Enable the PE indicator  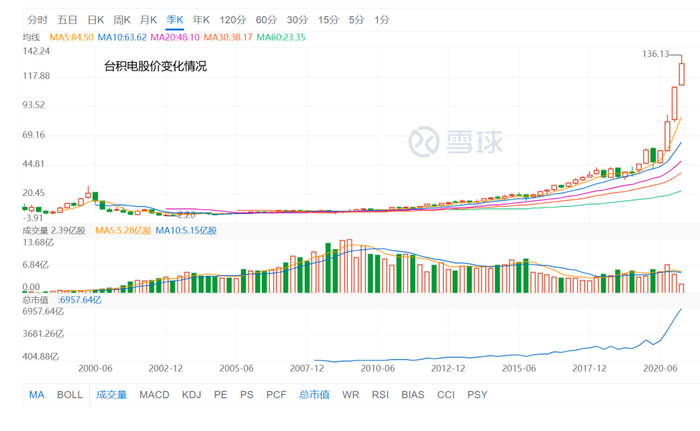(221, 395)
